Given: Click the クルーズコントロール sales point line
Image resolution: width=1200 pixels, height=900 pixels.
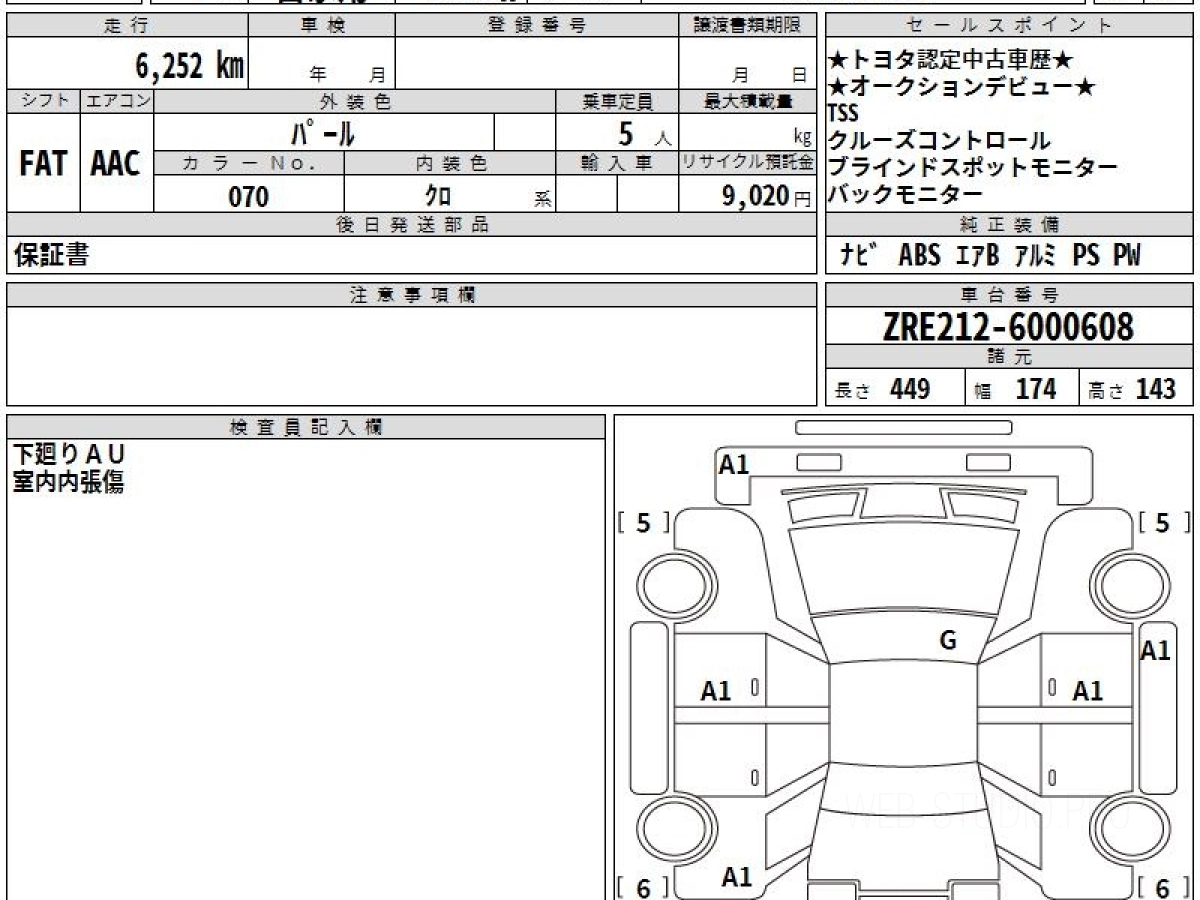Looking at the screenshot, I should (x=939, y=141).
